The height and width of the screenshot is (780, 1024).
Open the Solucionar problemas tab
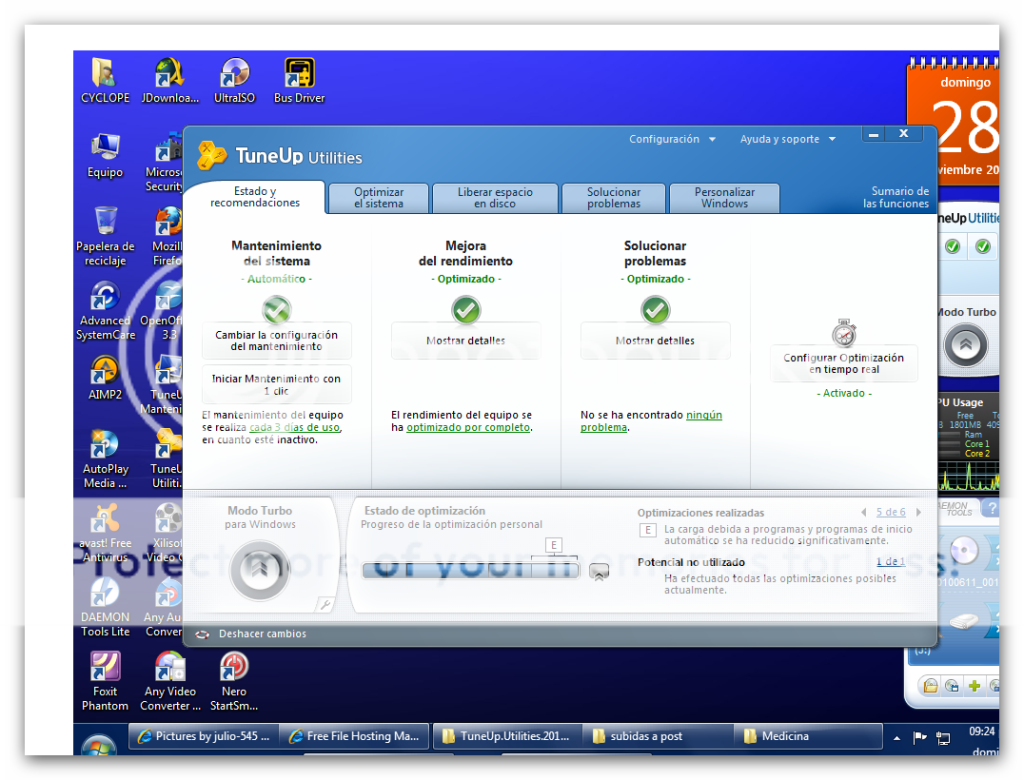613,198
